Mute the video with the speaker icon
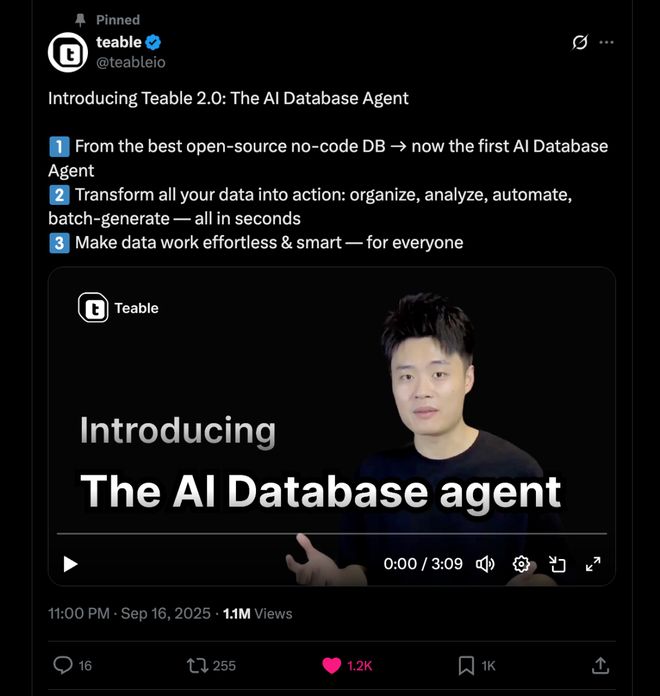Screen dimensions: 660x696 (485, 564)
